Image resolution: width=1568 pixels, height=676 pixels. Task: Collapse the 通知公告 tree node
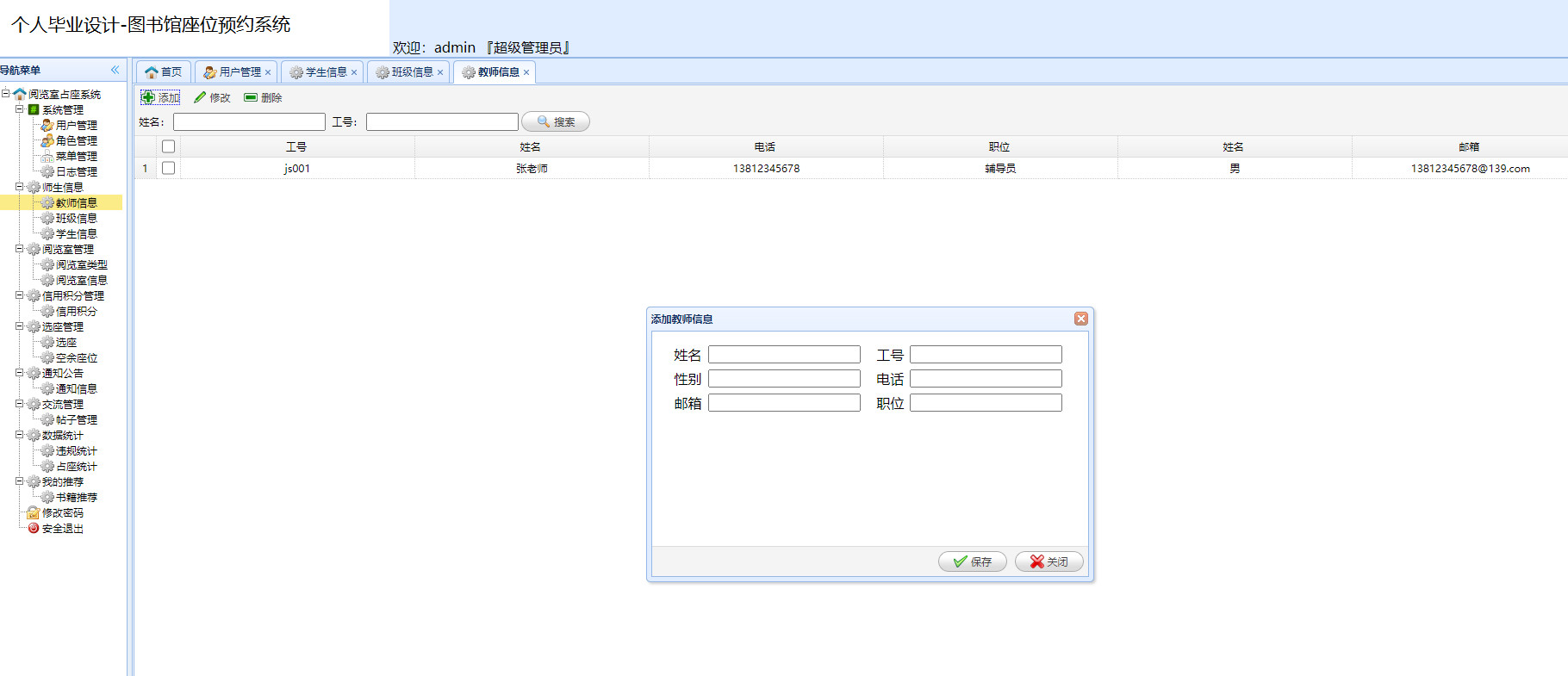19,373
